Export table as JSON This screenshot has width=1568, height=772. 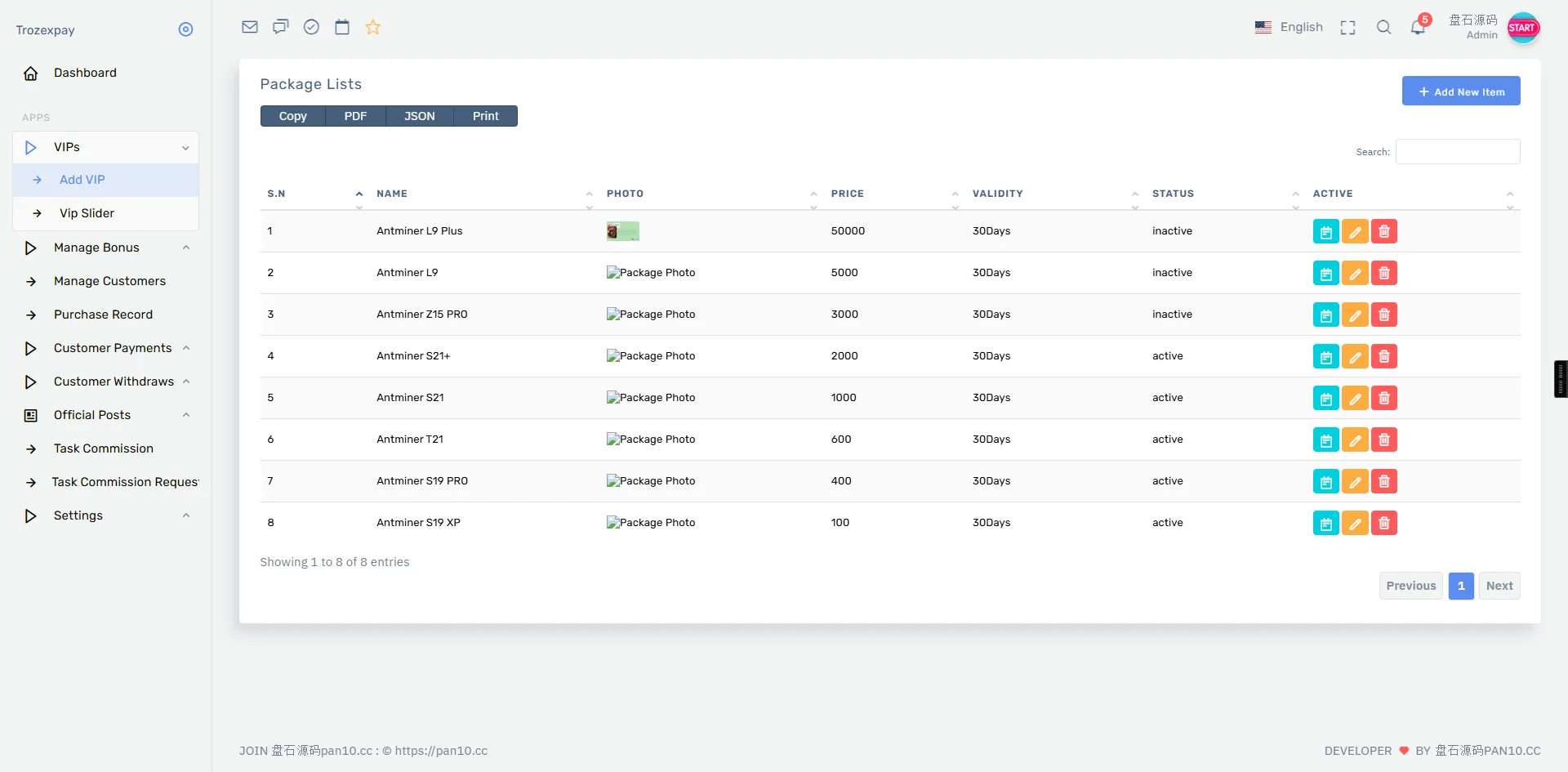pos(420,116)
